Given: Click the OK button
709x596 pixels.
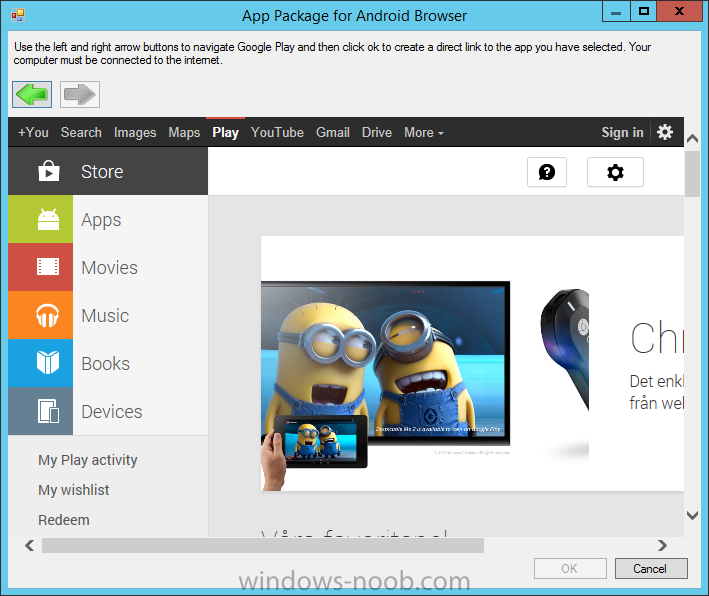Looking at the screenshot, I should click(570, 568).
